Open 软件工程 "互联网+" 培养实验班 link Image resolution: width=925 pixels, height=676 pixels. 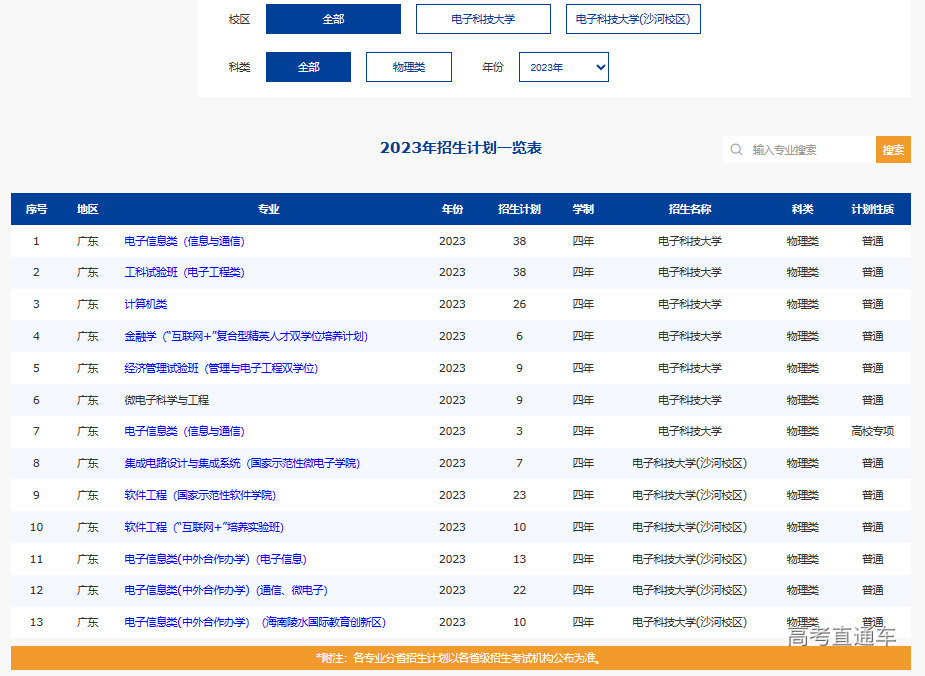tap(204, 527)
